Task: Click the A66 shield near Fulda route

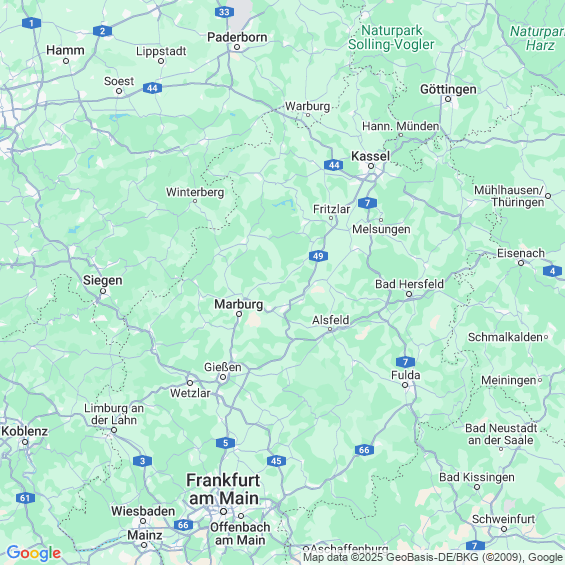Action: 364,450
